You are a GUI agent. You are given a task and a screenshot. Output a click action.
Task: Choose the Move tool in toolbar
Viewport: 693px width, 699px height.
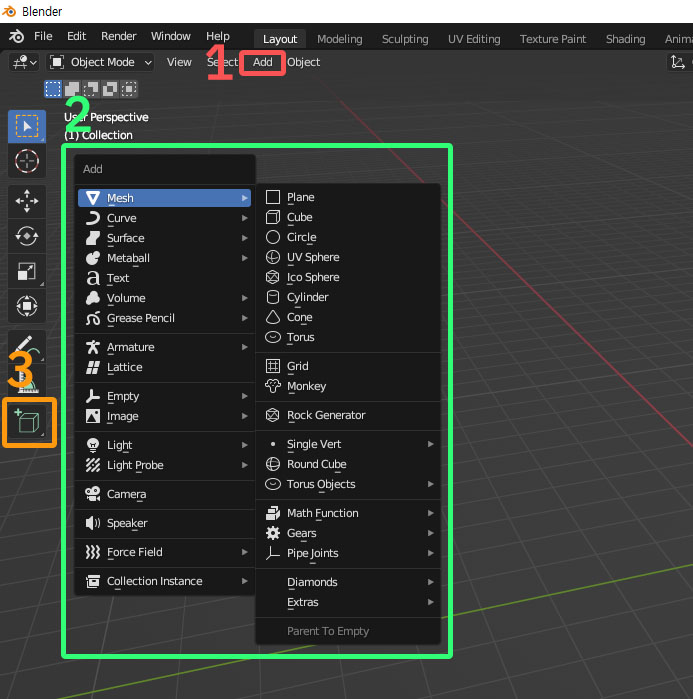[27, 201]
